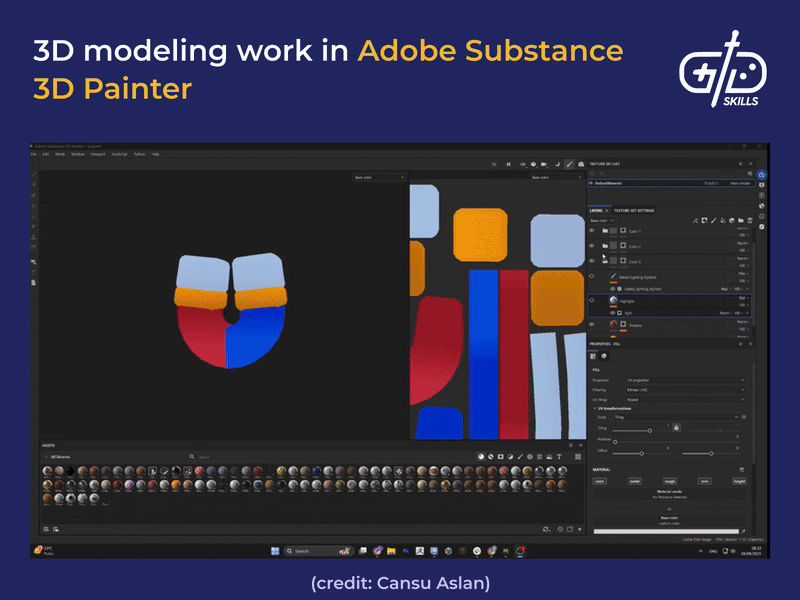Hide the Color 1 folder layer
This screenshot has height=600, width=800.
point(592,231)
